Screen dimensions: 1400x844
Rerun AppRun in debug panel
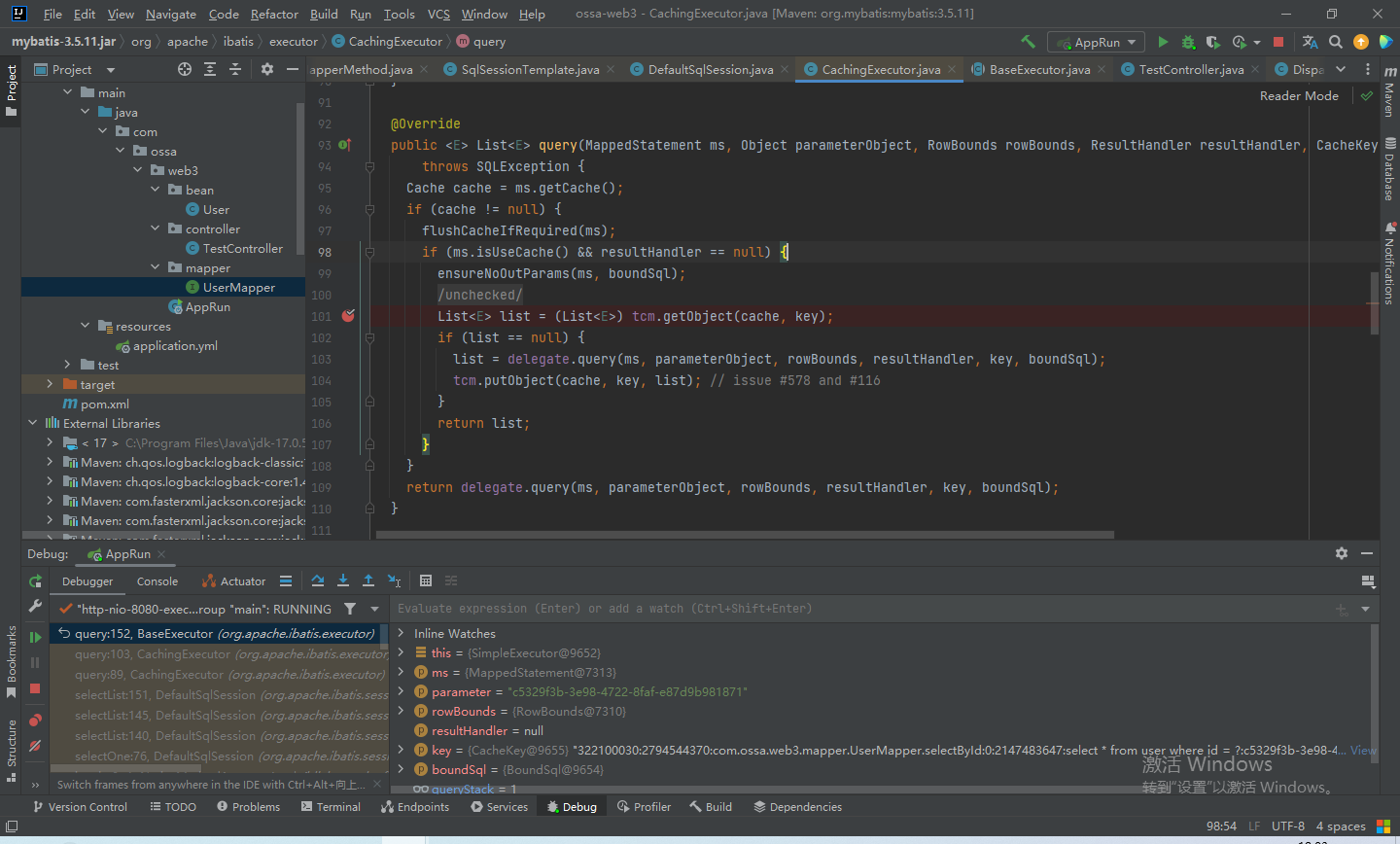(x=35, y=581)
